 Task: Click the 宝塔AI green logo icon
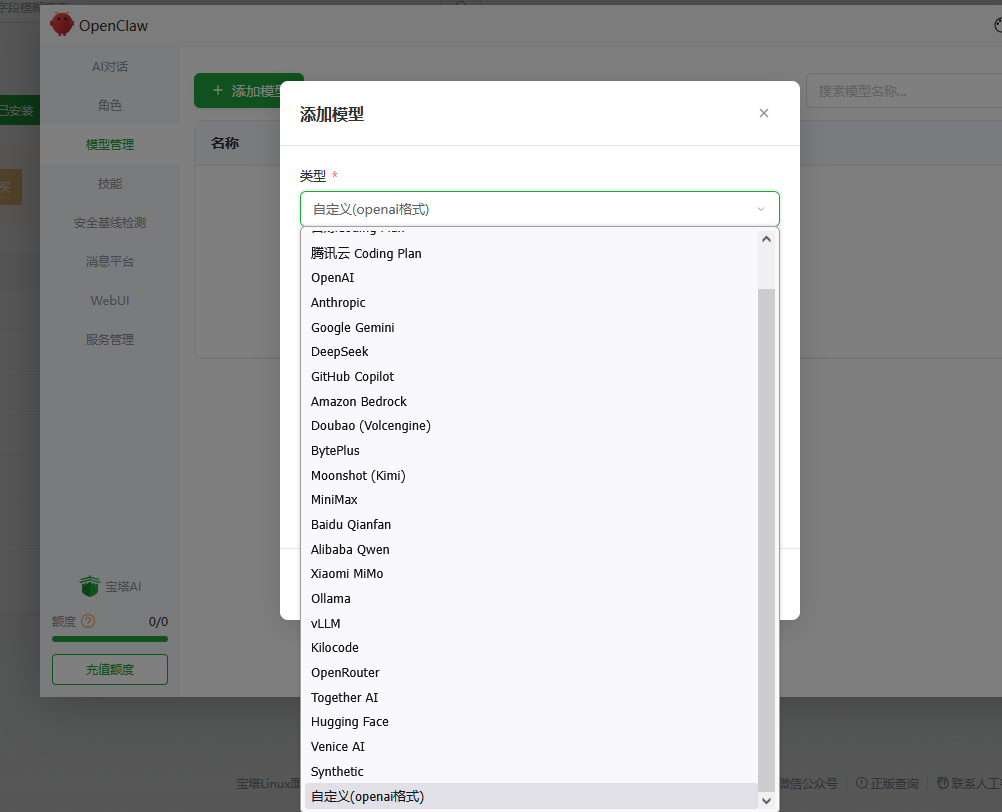click(90, 586)
